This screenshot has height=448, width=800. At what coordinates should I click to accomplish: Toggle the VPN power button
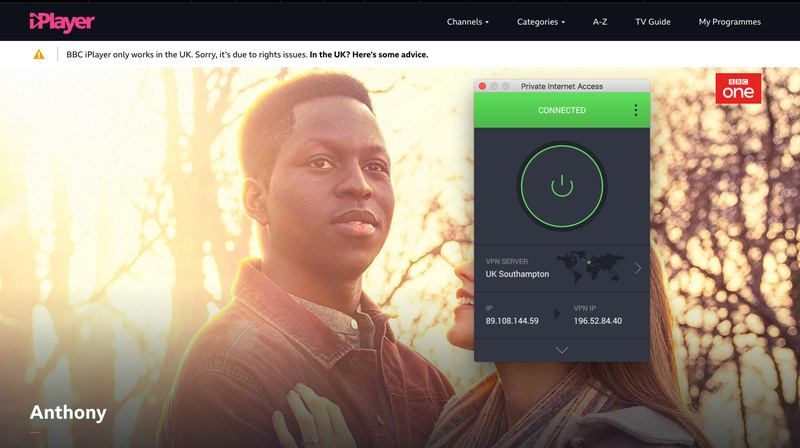point(562,186)
